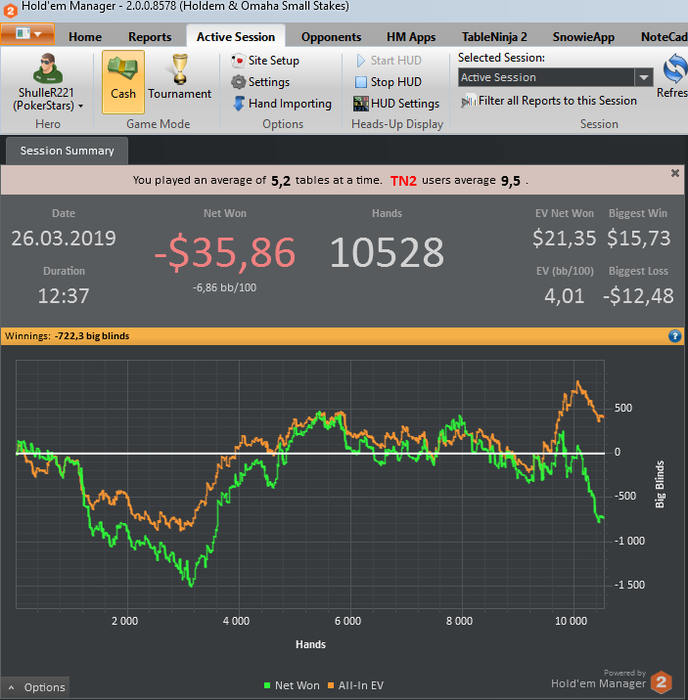Click the Duration value 12:37
The width and height of the screenshot is (688, 700).
63,296
